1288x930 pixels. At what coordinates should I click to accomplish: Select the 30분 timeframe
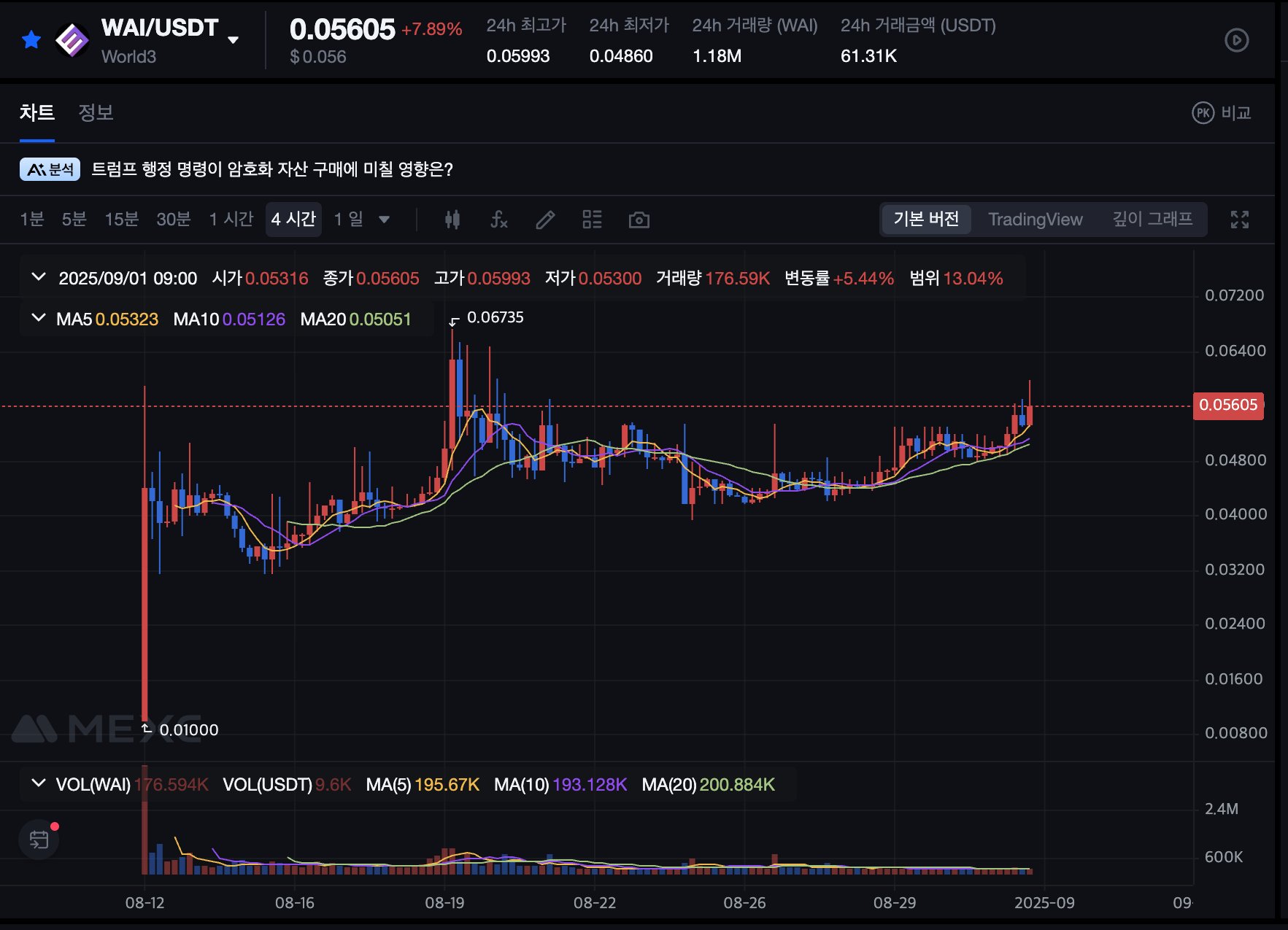[174, 220]
